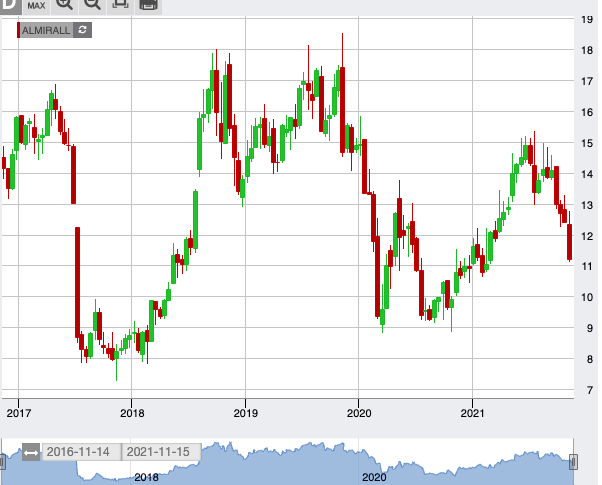Click the red ALMIRALL color marker
This screenshot has width=602, height=485.
[18, 30]
